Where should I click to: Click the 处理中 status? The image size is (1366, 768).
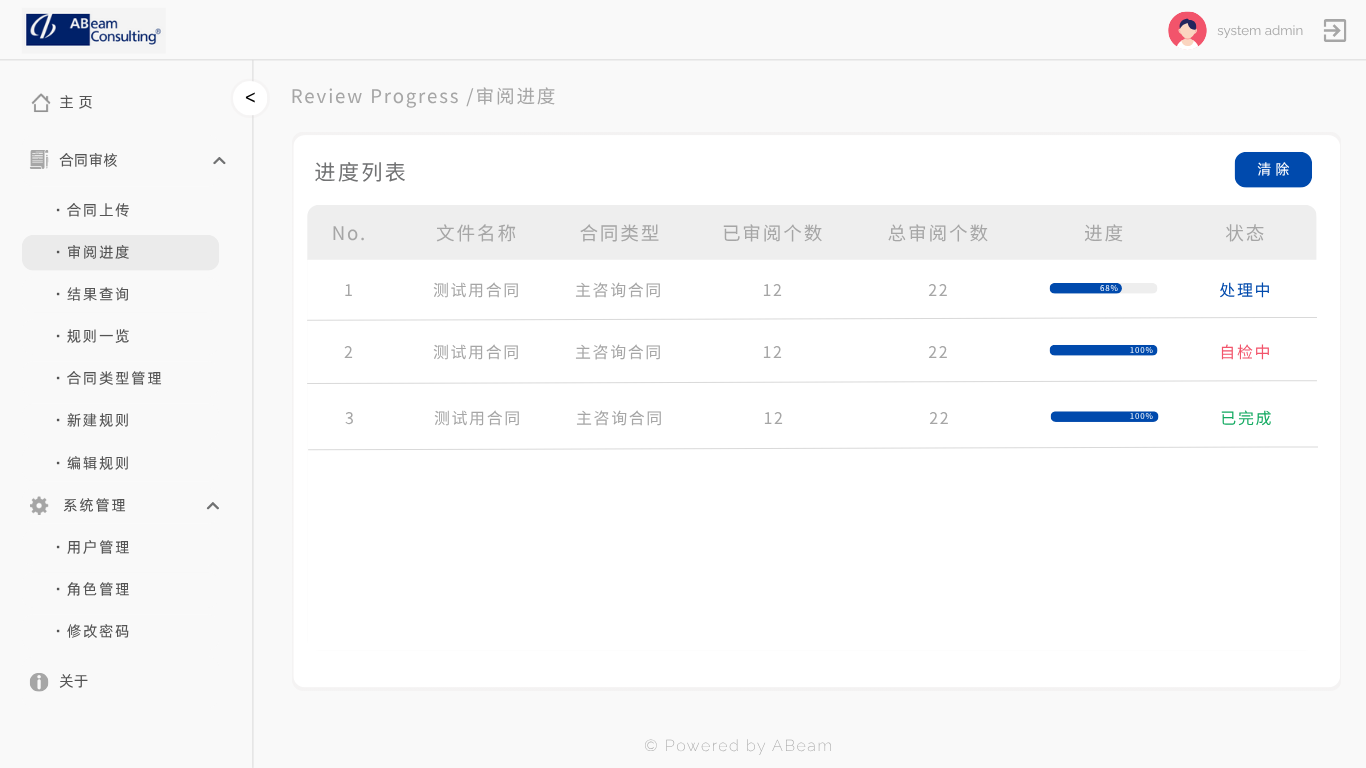1245,290
